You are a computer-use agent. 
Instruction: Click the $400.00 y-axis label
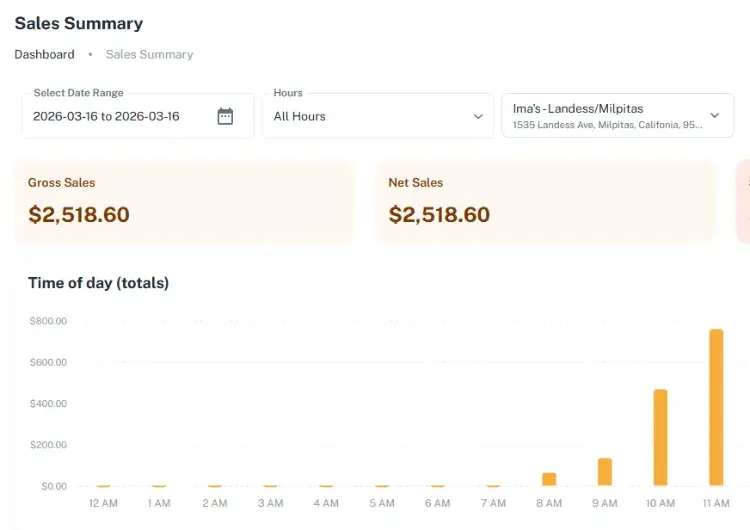tap(48, 403)
